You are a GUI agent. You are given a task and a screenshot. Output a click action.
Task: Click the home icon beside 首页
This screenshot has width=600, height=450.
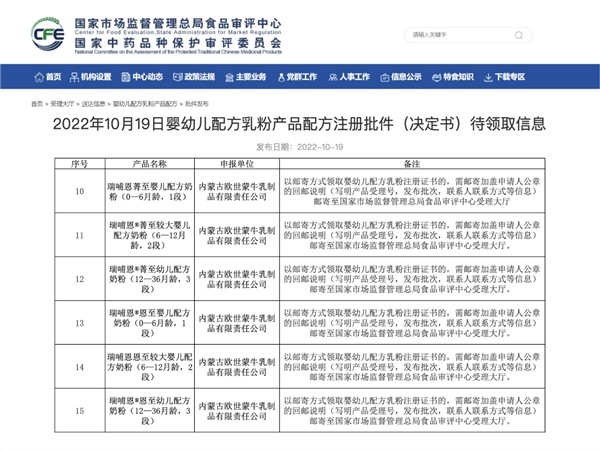pos(39,77)
